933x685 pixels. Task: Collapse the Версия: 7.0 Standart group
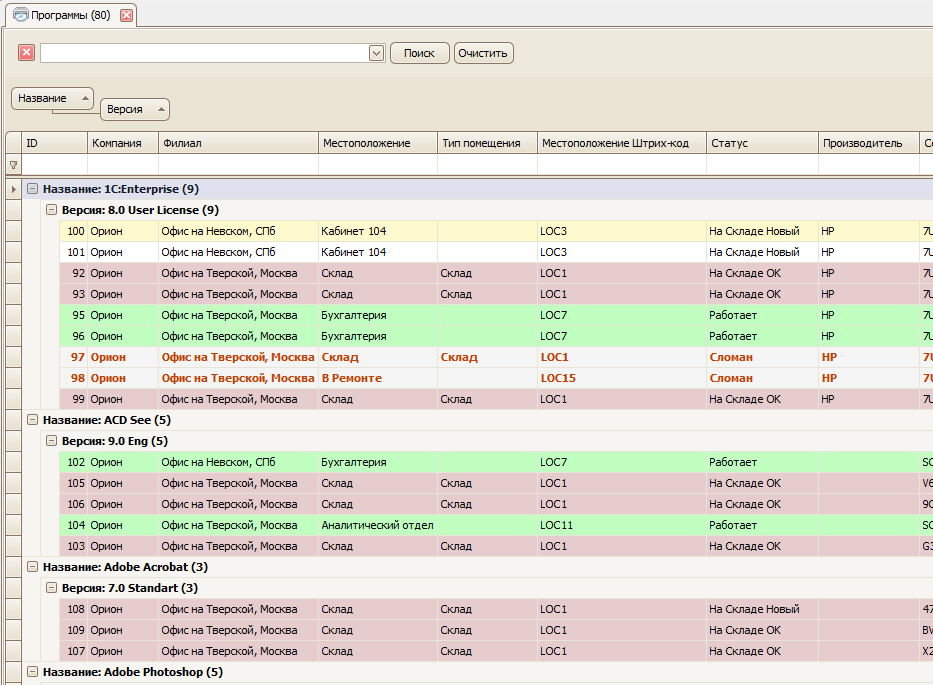[52, 587]
